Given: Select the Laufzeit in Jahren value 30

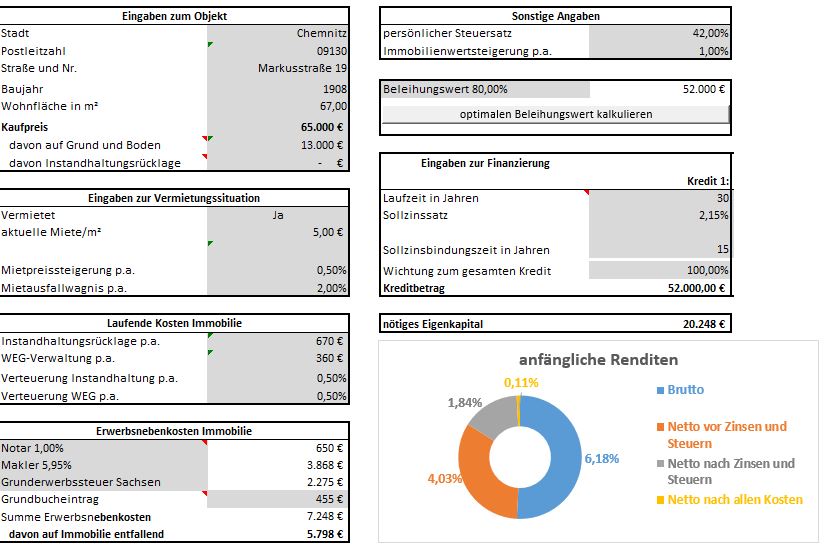Looking at the screenshot, I should tap(659, 198).
